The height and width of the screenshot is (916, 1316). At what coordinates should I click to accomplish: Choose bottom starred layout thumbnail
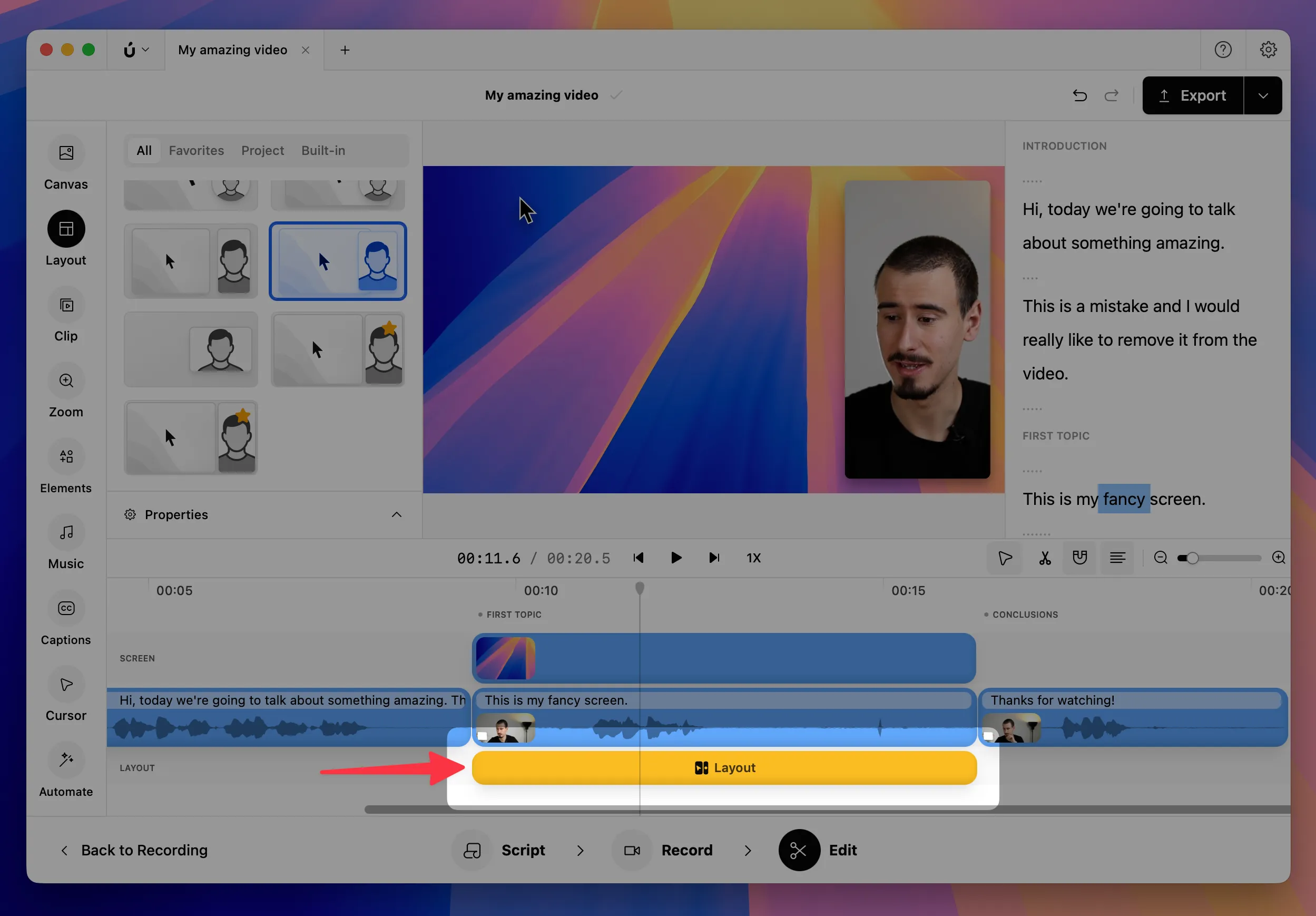[x=191, y=437]
